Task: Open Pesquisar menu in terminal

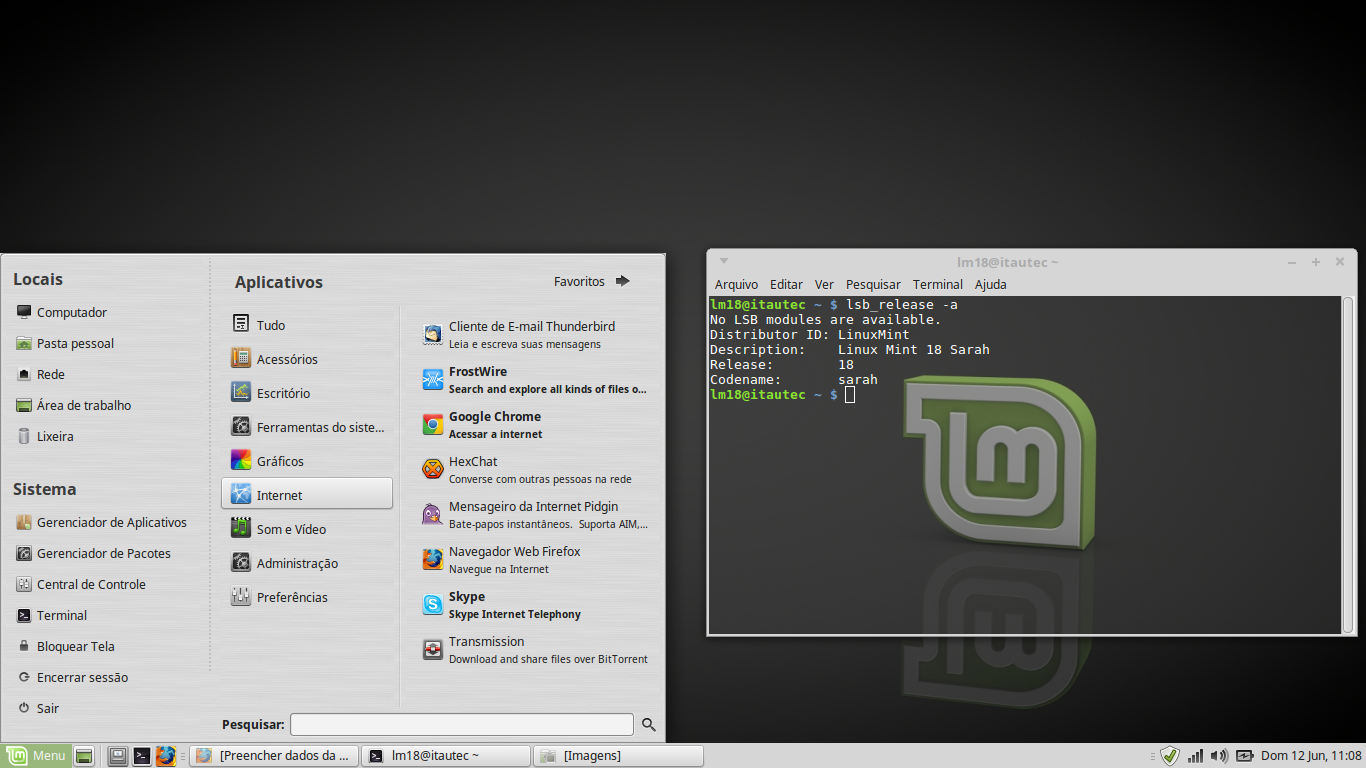Action: 873,284
